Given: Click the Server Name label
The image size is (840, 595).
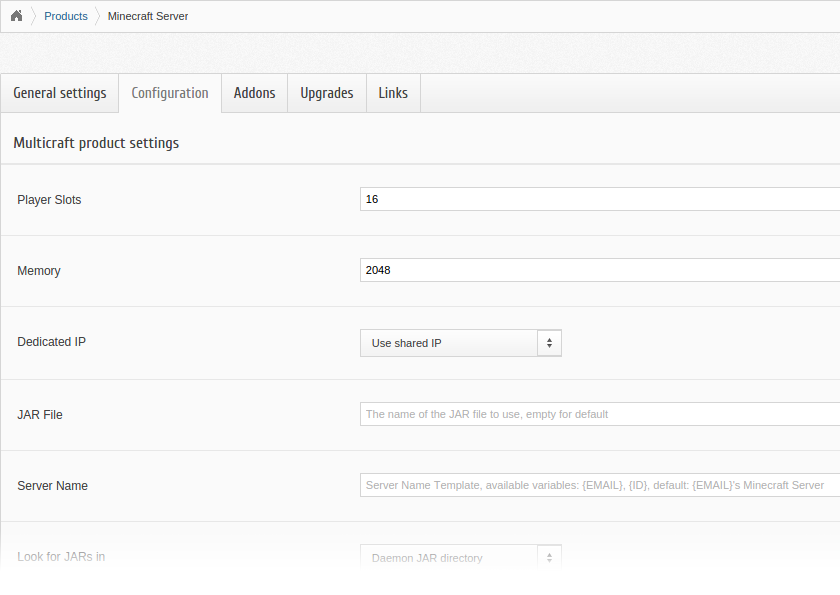Looking at the screenshot, I should coord(52,486).
